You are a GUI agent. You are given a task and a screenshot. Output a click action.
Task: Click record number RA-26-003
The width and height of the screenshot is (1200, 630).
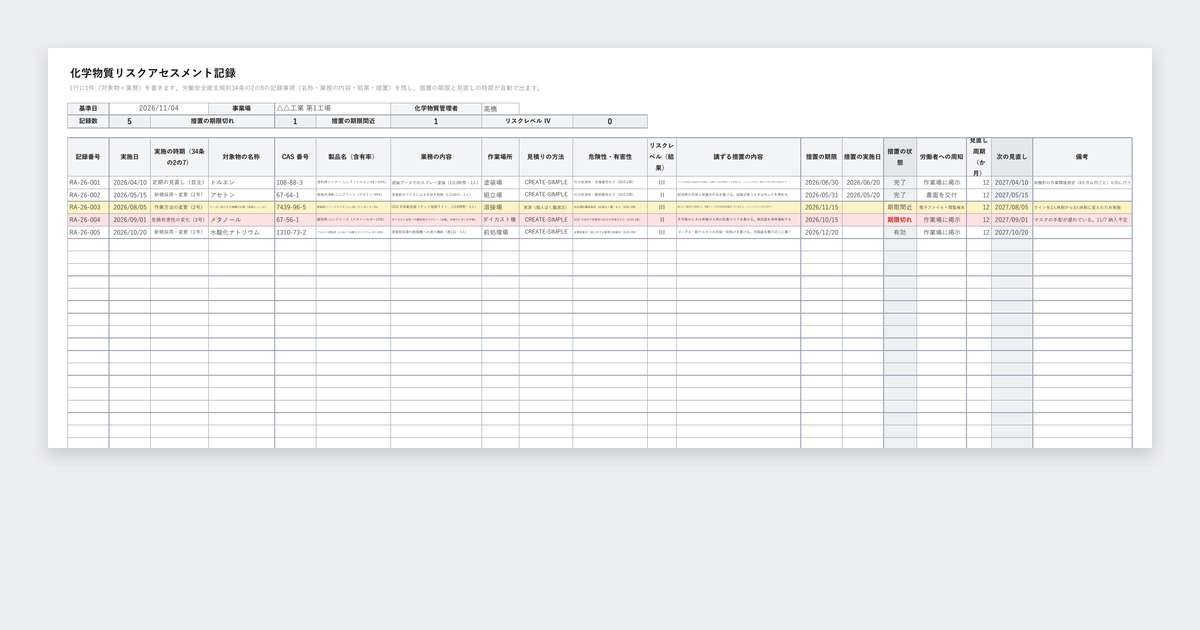click(x=88, y=207)
